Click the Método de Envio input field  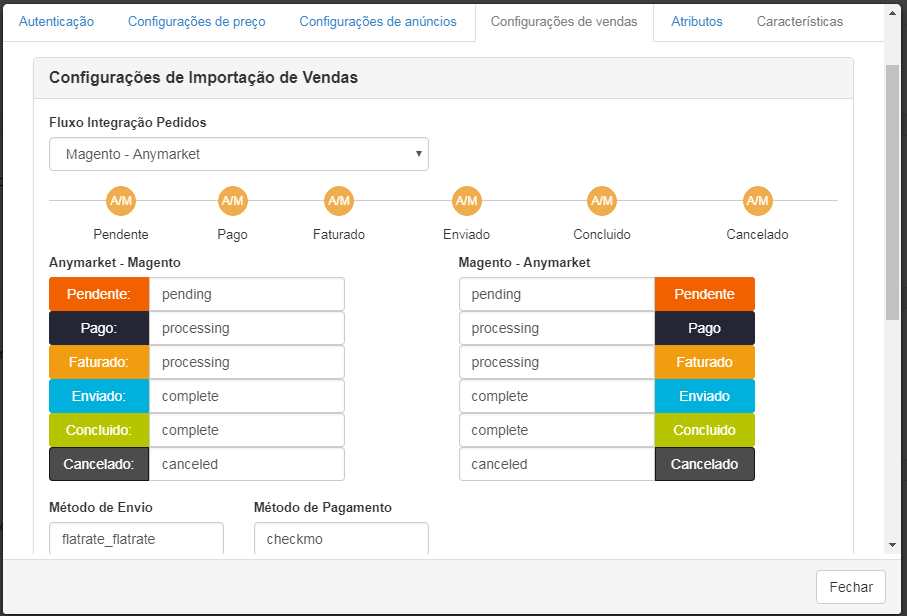(x=137, y=538)
